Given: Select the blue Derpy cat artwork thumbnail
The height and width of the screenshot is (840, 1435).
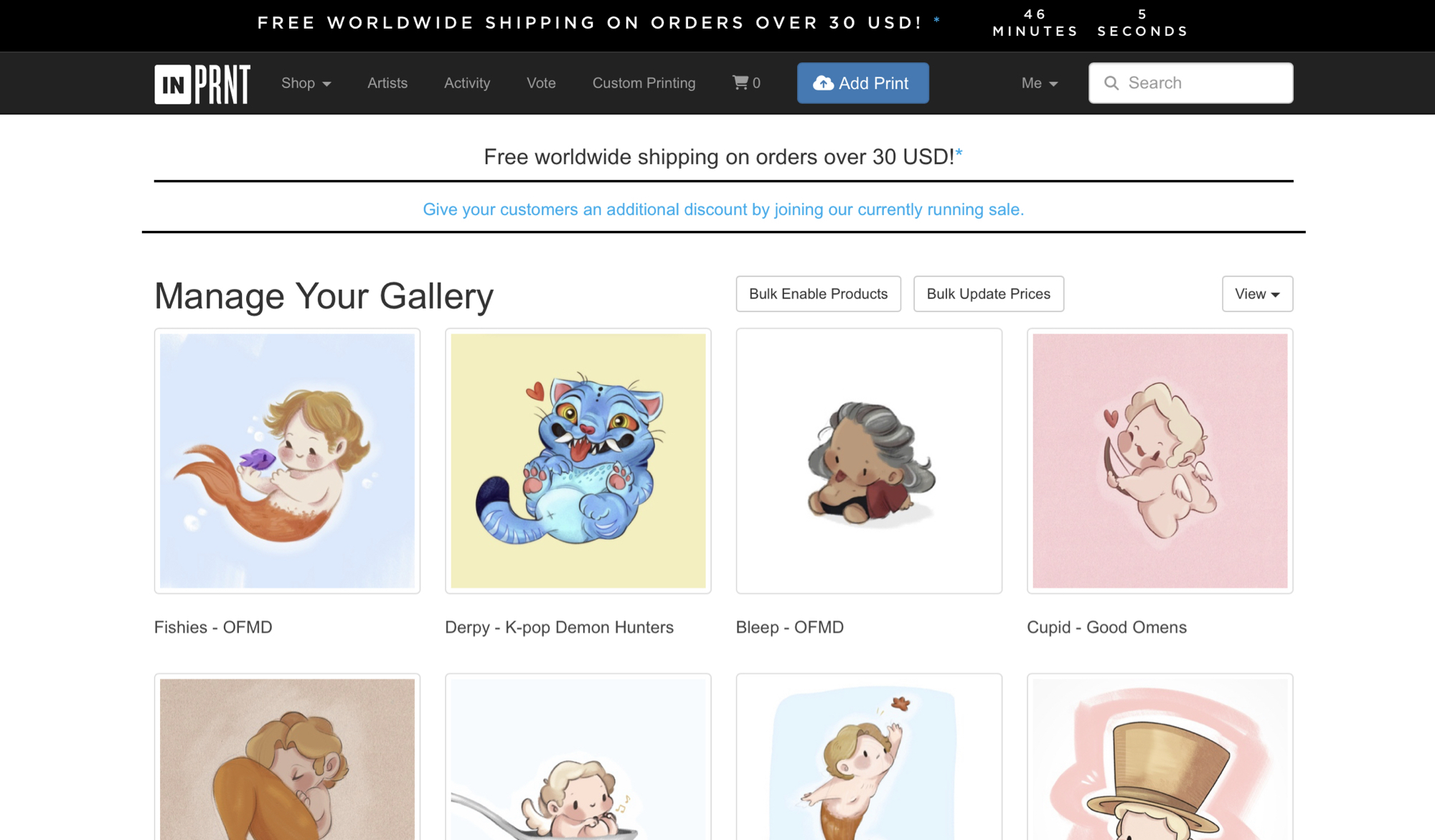Looking at the screenshot, I should [x=578, y=461].
